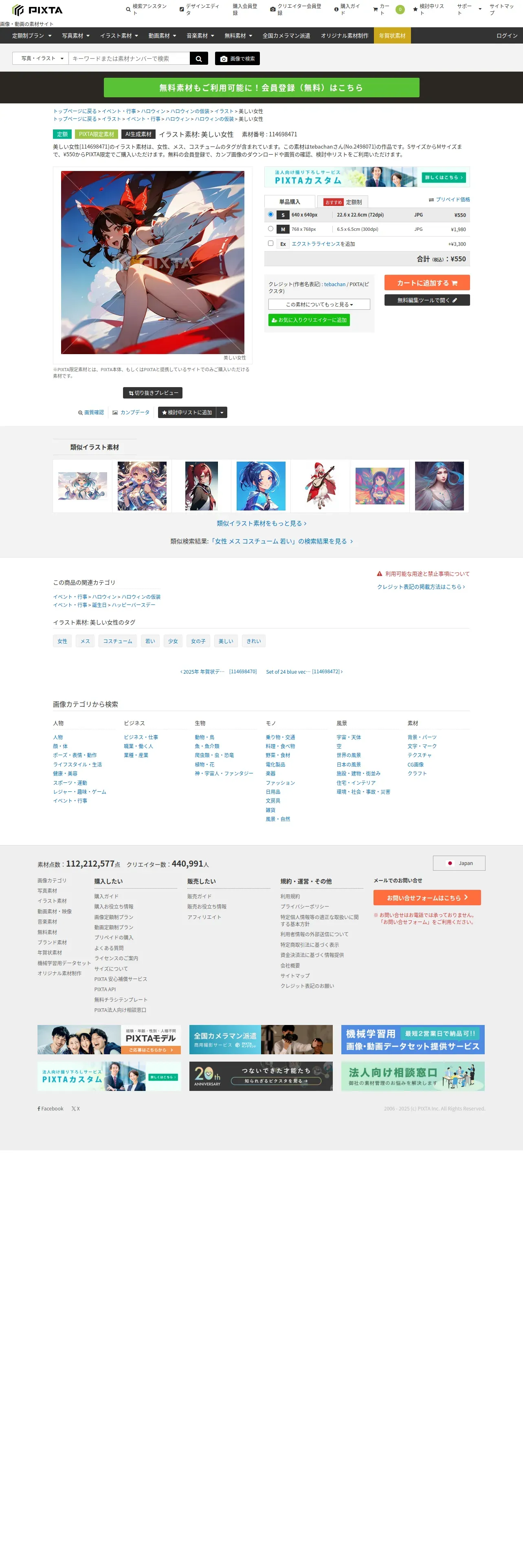
Task: Download カンプデータ comp data
Action: point(131,412)
